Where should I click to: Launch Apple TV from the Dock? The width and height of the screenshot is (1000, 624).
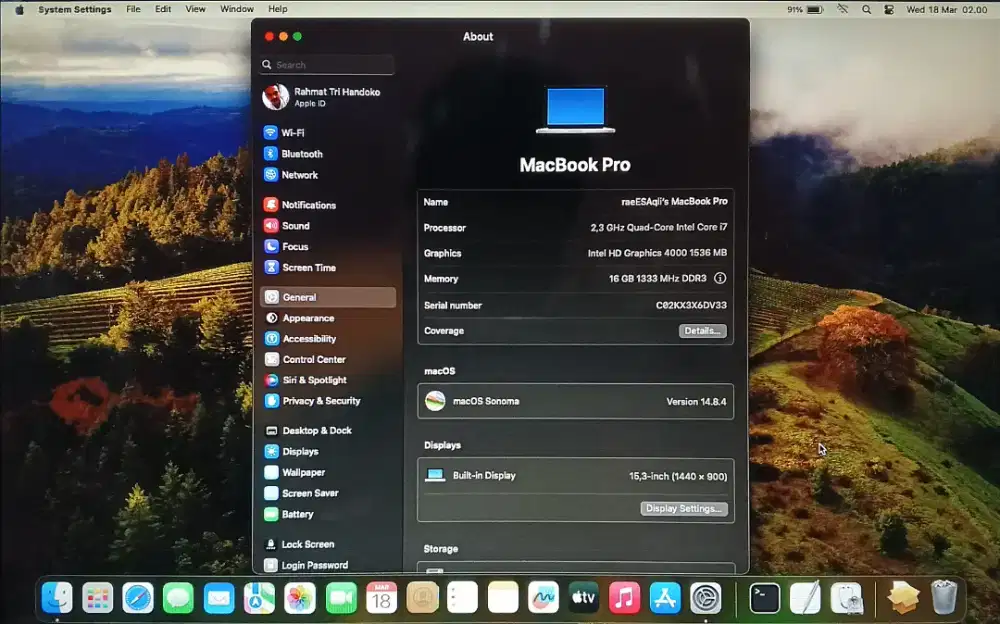(584, 598)
